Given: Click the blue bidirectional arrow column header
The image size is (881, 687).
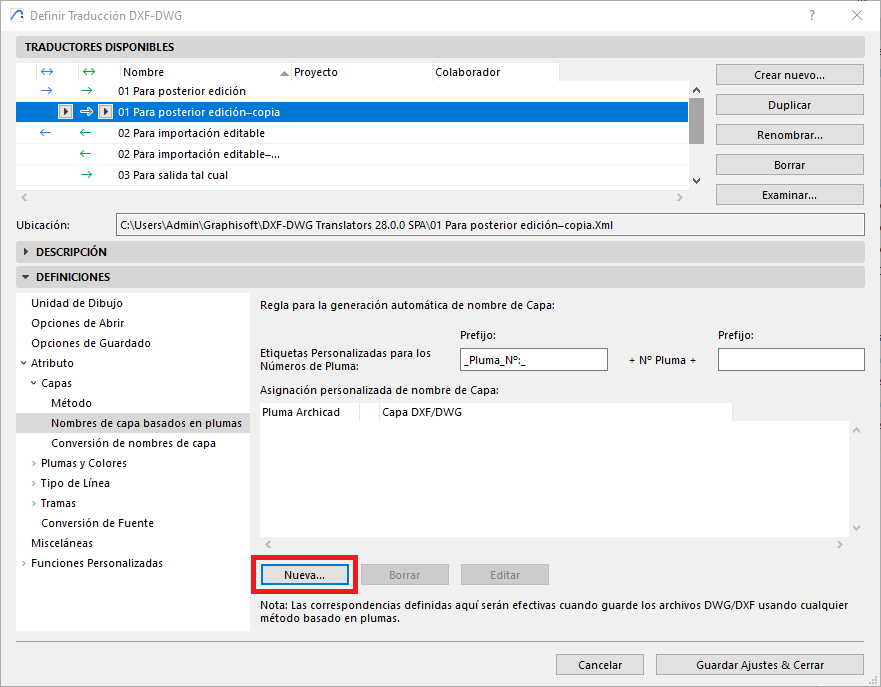Looking at the screenshot, I should click(46, 72).
